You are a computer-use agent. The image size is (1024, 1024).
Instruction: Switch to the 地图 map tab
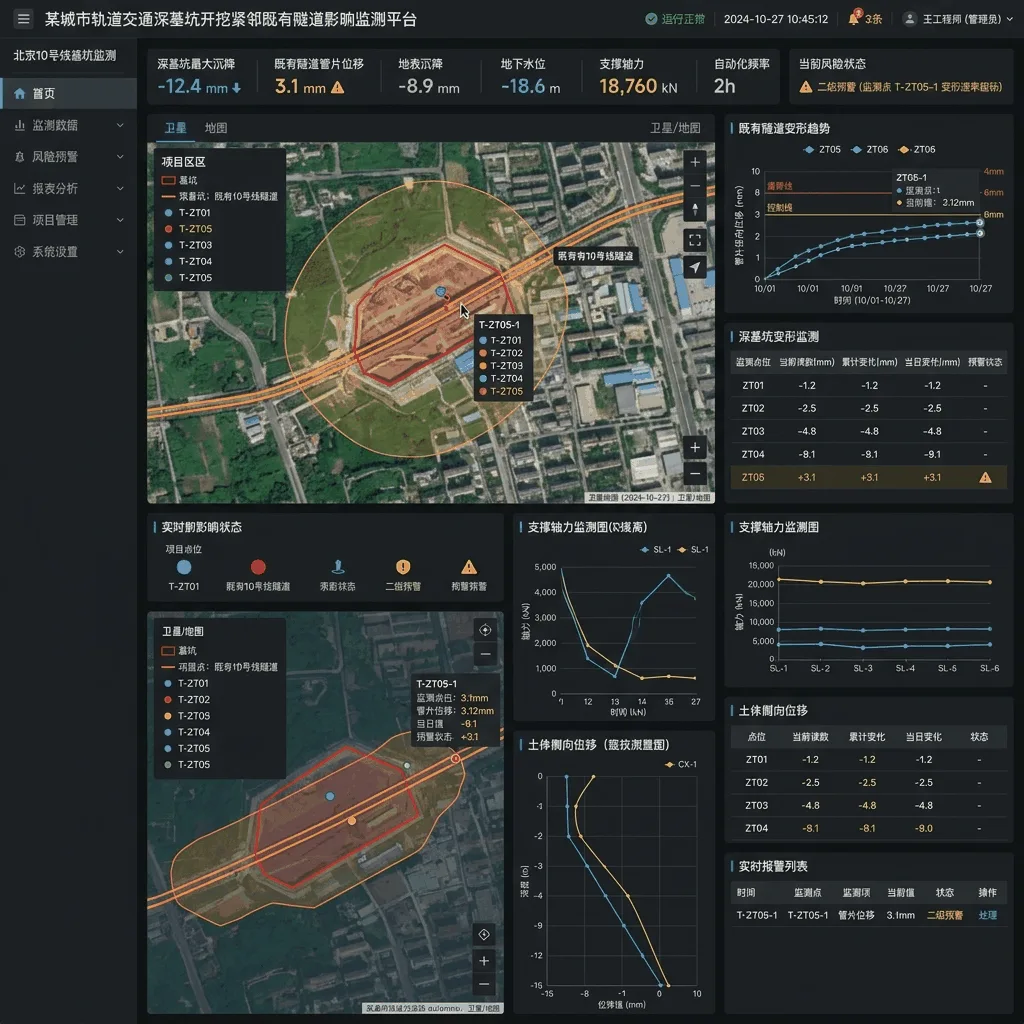point(216,128)
